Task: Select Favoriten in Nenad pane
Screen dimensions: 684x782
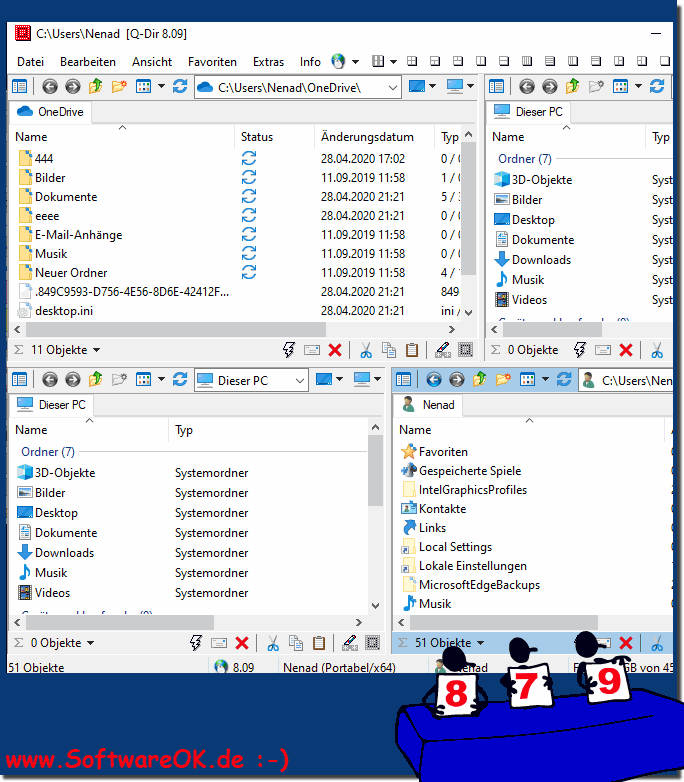Action: (443, 452)
